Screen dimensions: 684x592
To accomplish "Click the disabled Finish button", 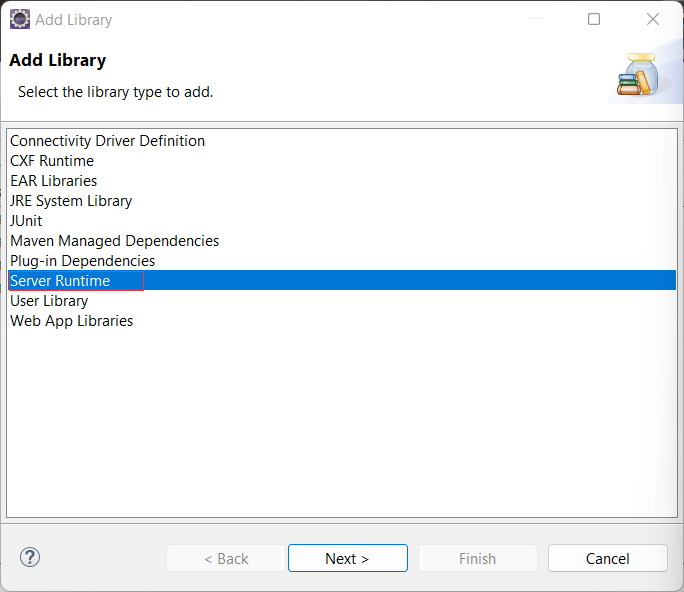I will pos(478,558).
